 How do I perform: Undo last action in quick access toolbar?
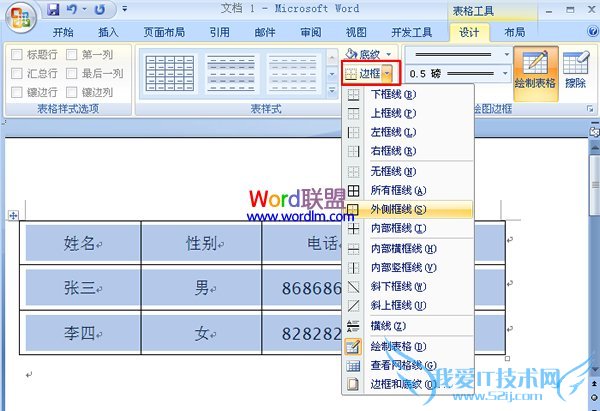72,9
